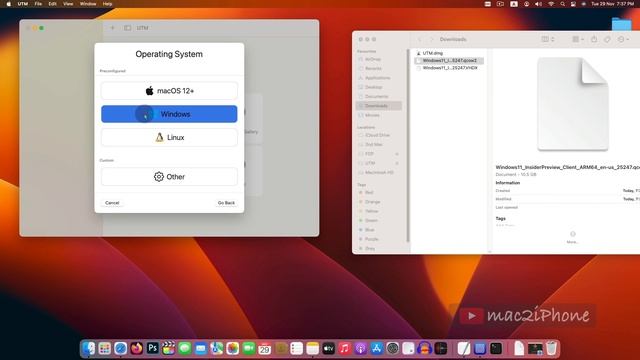Click the large document preview thumbnail
The height and width of the screenshot is (360, 640).
(573, 104)
